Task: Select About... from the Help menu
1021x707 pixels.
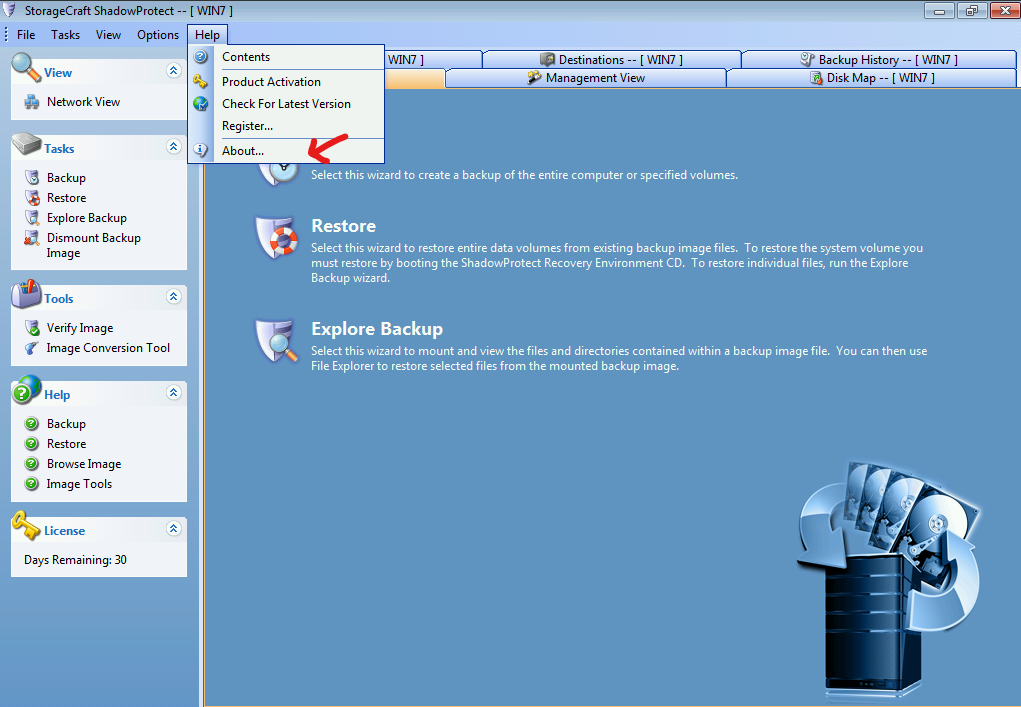Action: (243, 151)
